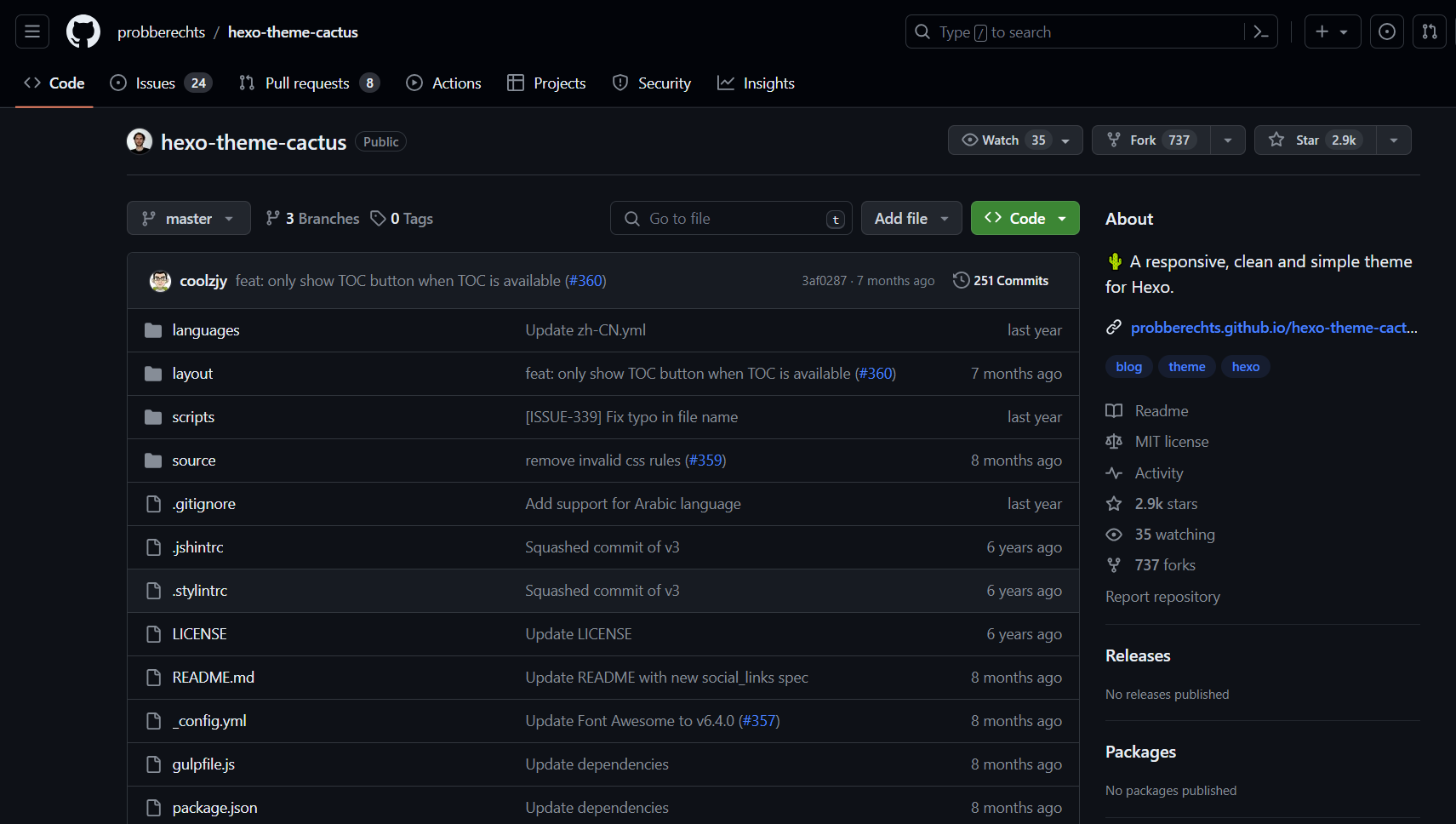Toggle Watch on this repository
This screenshot has height=824, width=1456.
point(1015,140)
